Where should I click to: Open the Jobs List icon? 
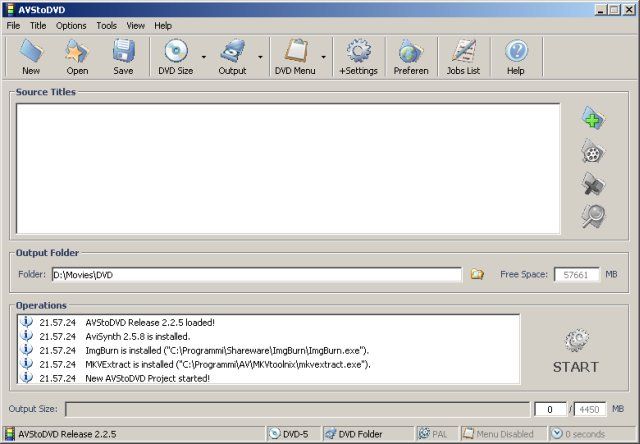tap(463, 51)
